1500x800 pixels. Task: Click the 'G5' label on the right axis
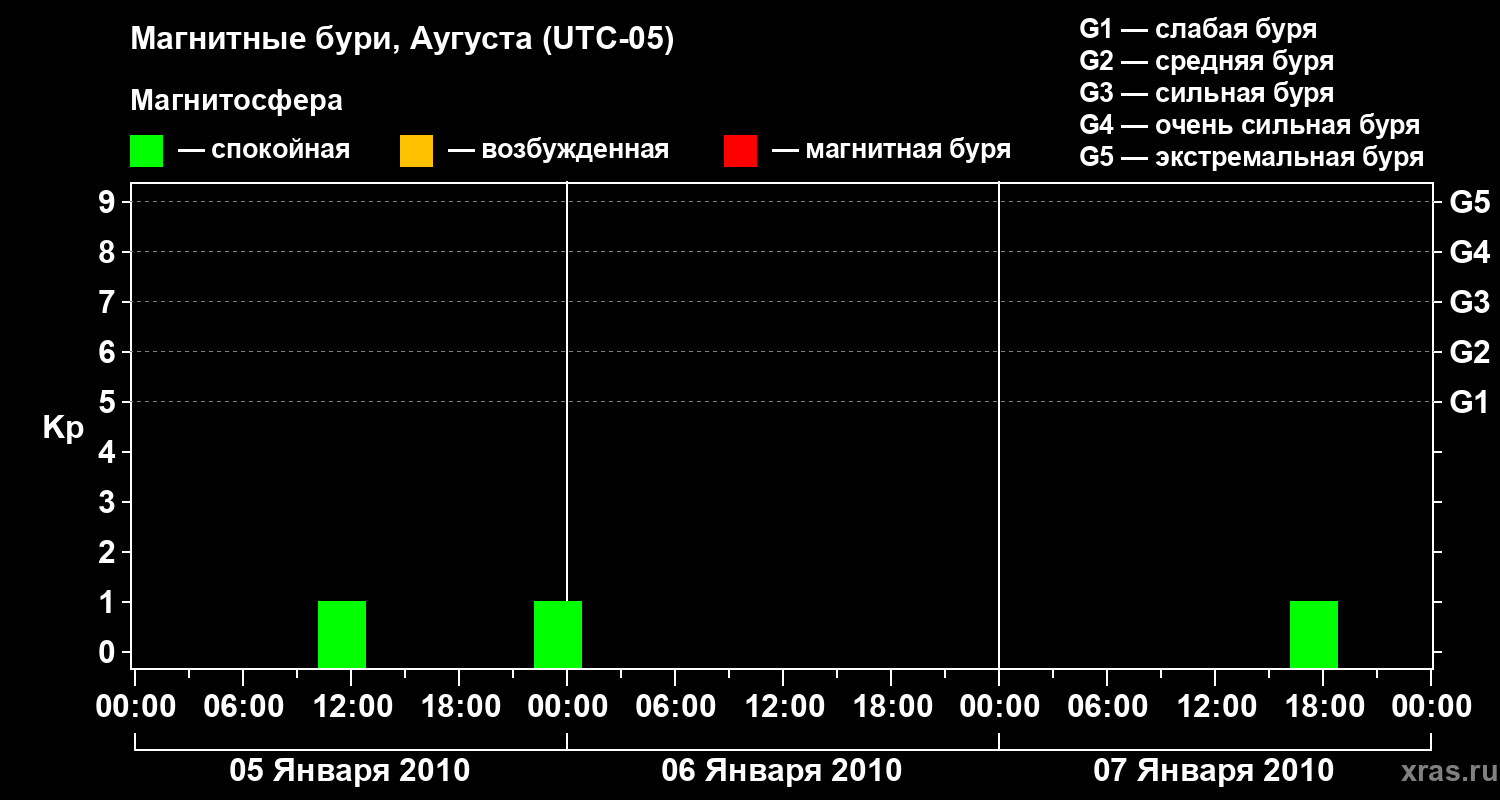tap(1470, 202)
